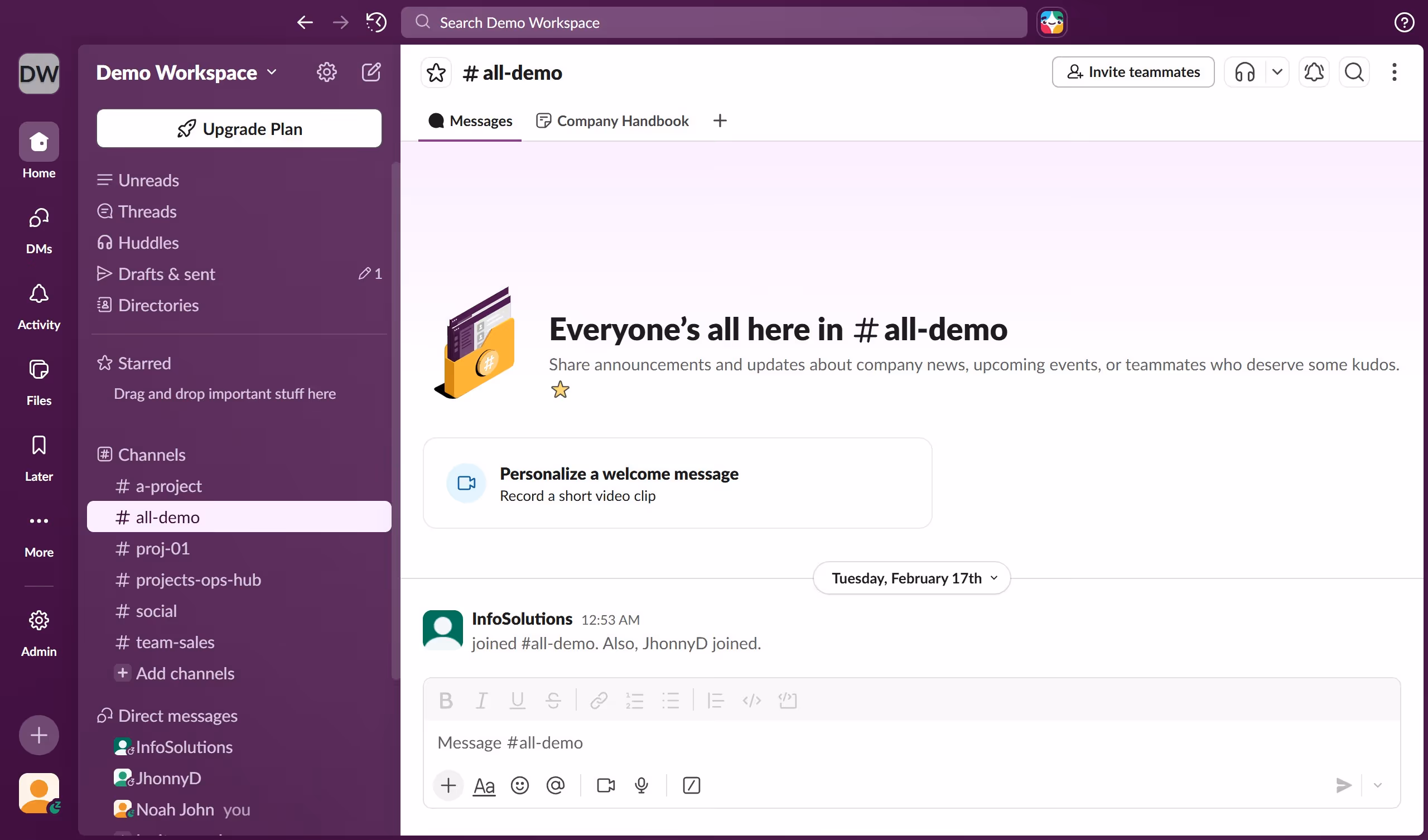
Task: Open your profile avatar at bottom-left
Action: (38, 793)
